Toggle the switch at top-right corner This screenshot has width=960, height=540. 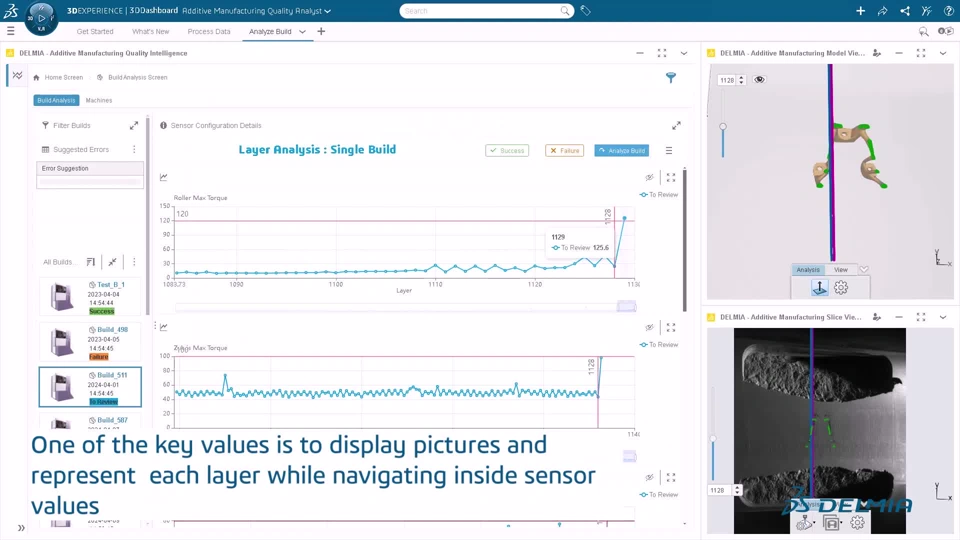(946, 31)
